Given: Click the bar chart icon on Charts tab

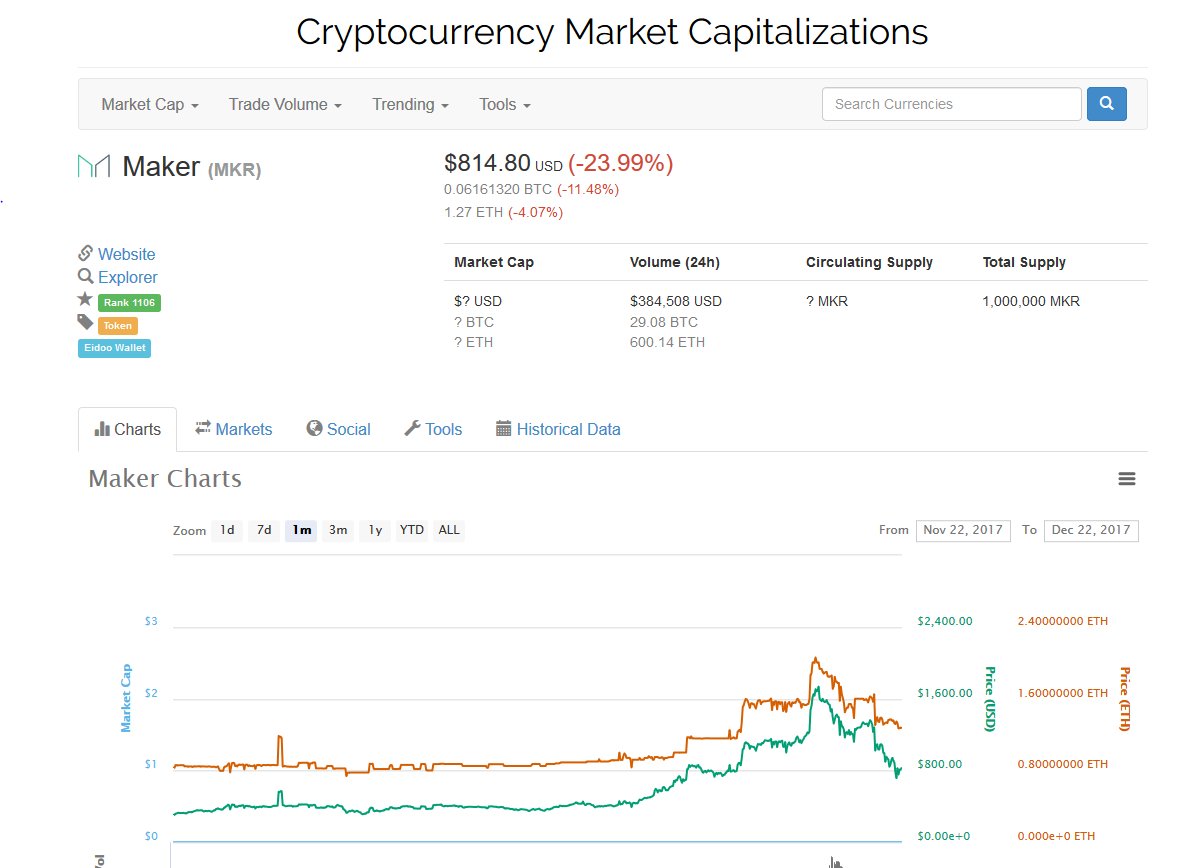Looking at the screenshot, I should coord(102,429).
